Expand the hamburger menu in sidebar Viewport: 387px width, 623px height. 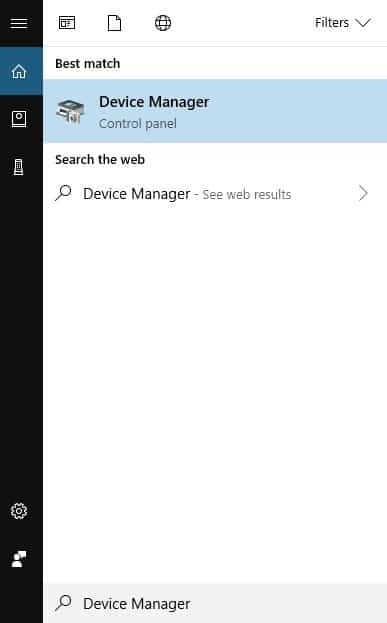[19, 23]
